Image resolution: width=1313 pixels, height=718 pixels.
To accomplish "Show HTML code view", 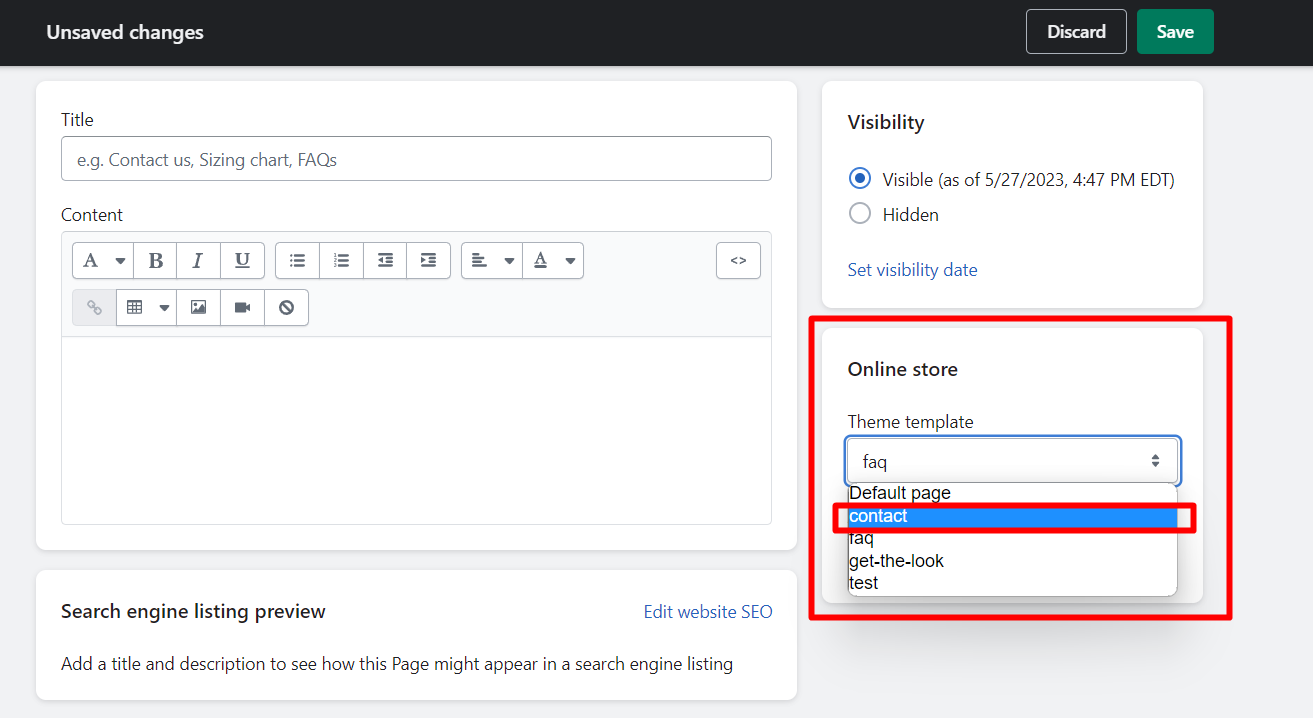I will [x=738, y=260].
